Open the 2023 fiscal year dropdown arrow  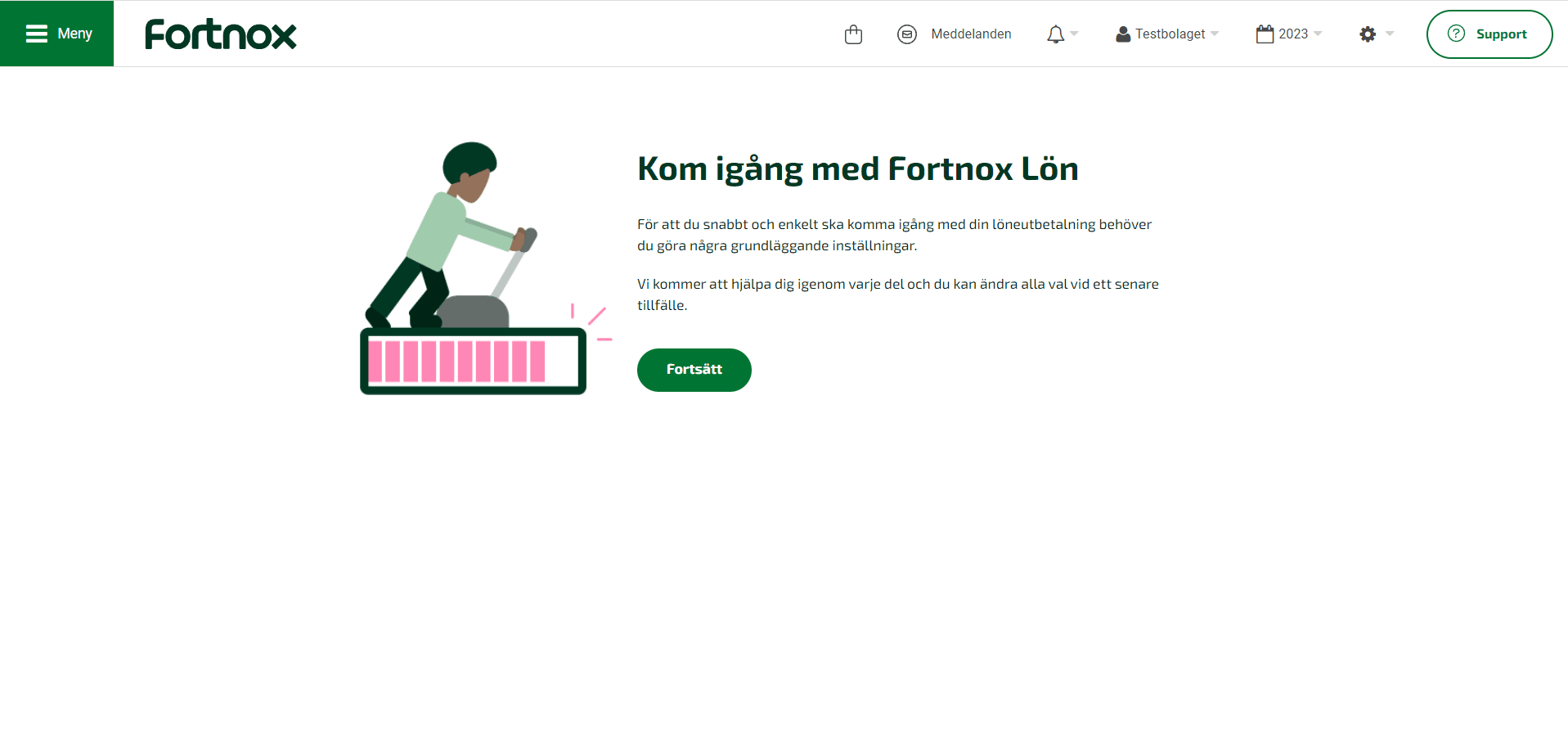coord(1318,34)
